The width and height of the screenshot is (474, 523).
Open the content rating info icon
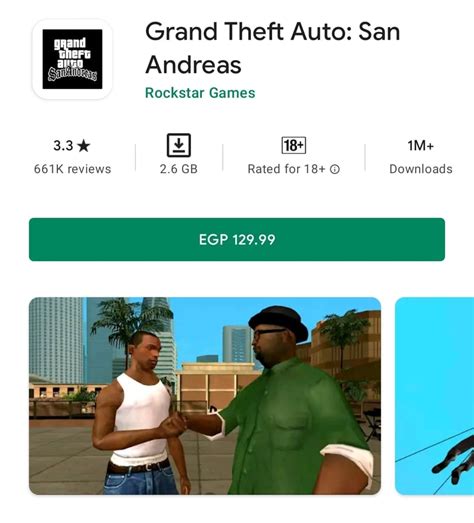point(335,169)
